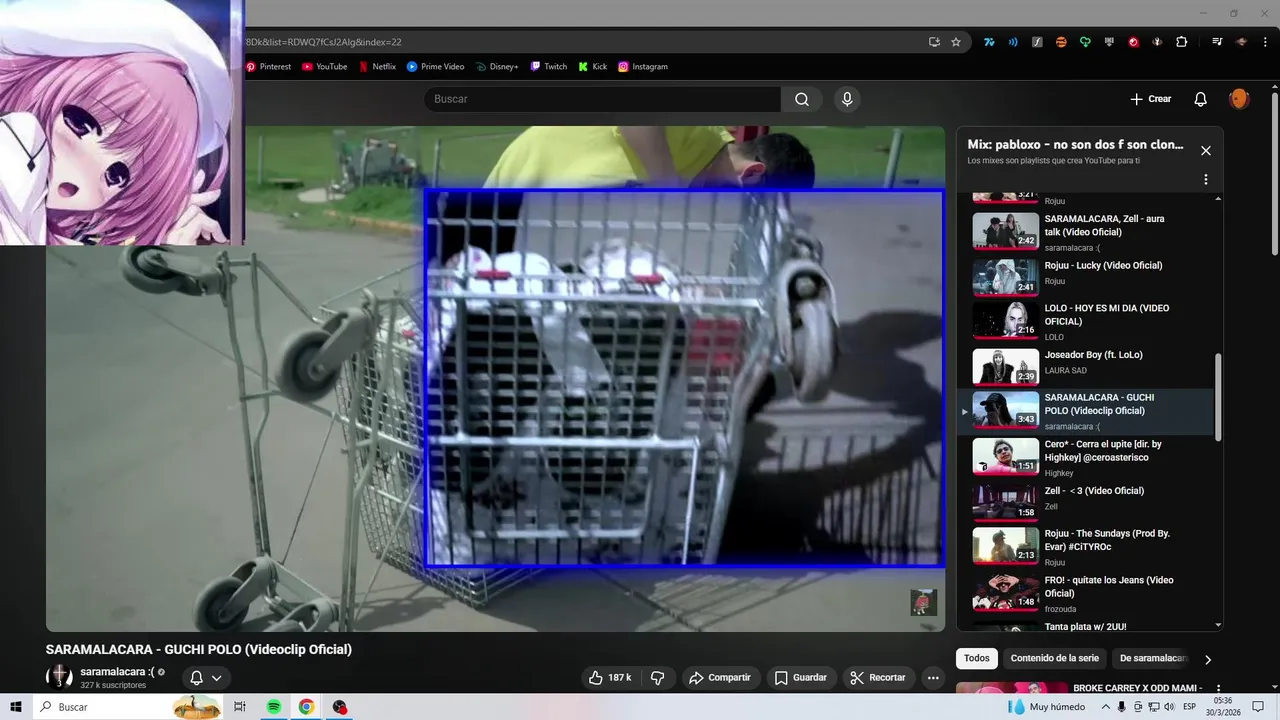Play aura talk by SARAMALACARA, Zell

pos(1090,232)
